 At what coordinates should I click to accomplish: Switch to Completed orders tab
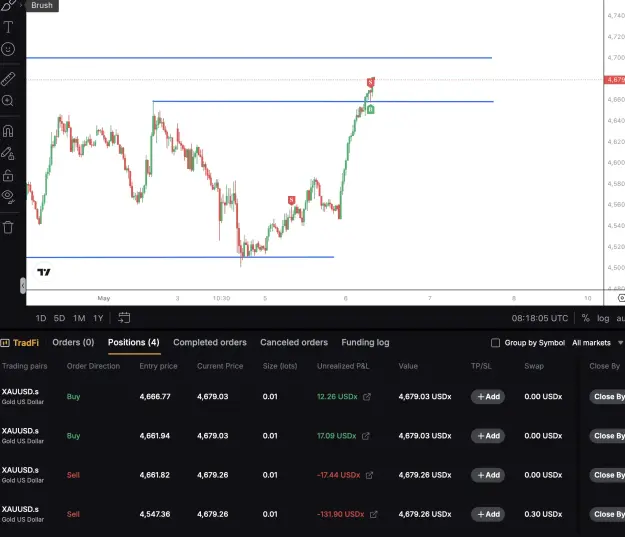pyautogui.click(x=210, y=342)
